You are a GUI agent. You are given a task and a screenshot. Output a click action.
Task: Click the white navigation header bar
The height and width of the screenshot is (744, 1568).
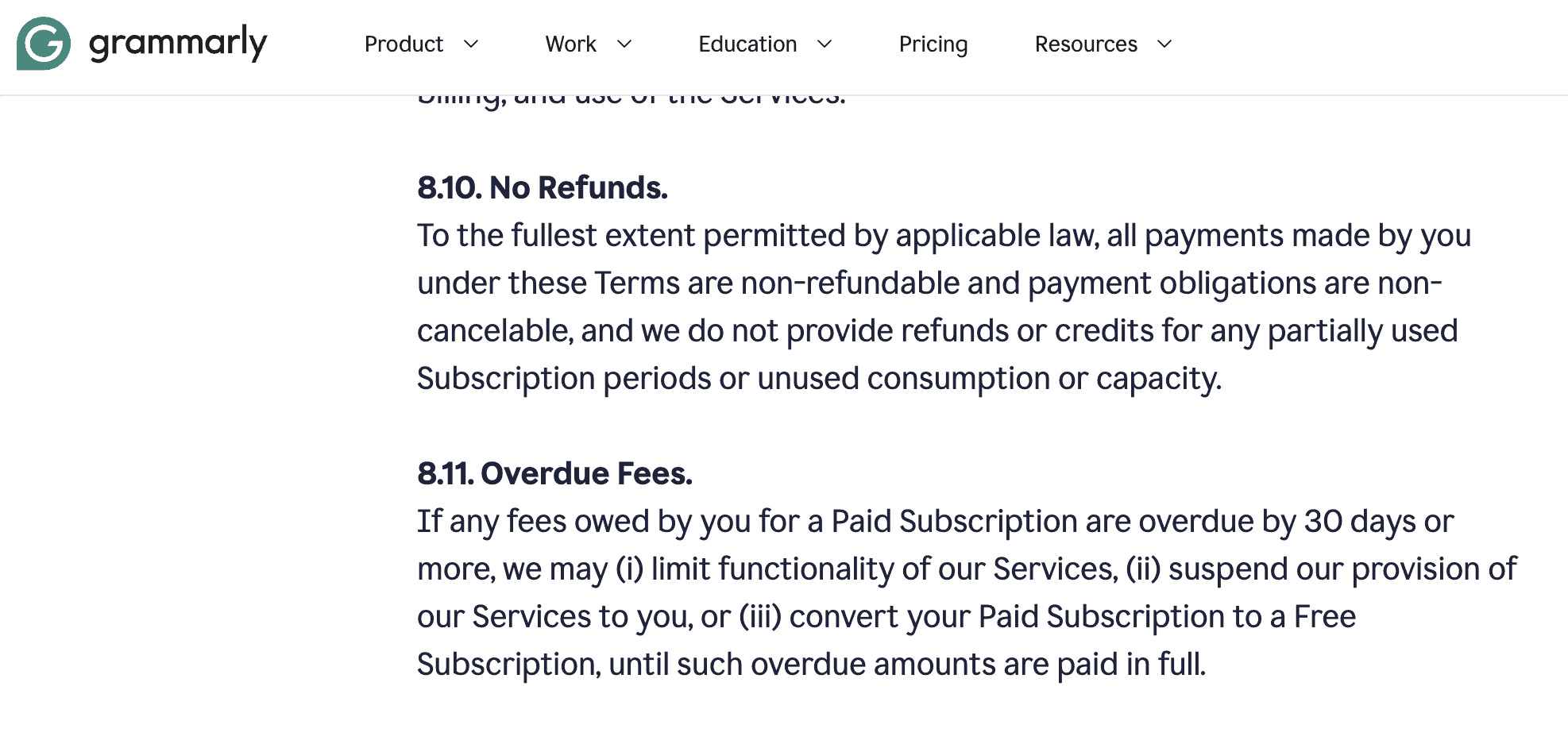coord(1350,44)
